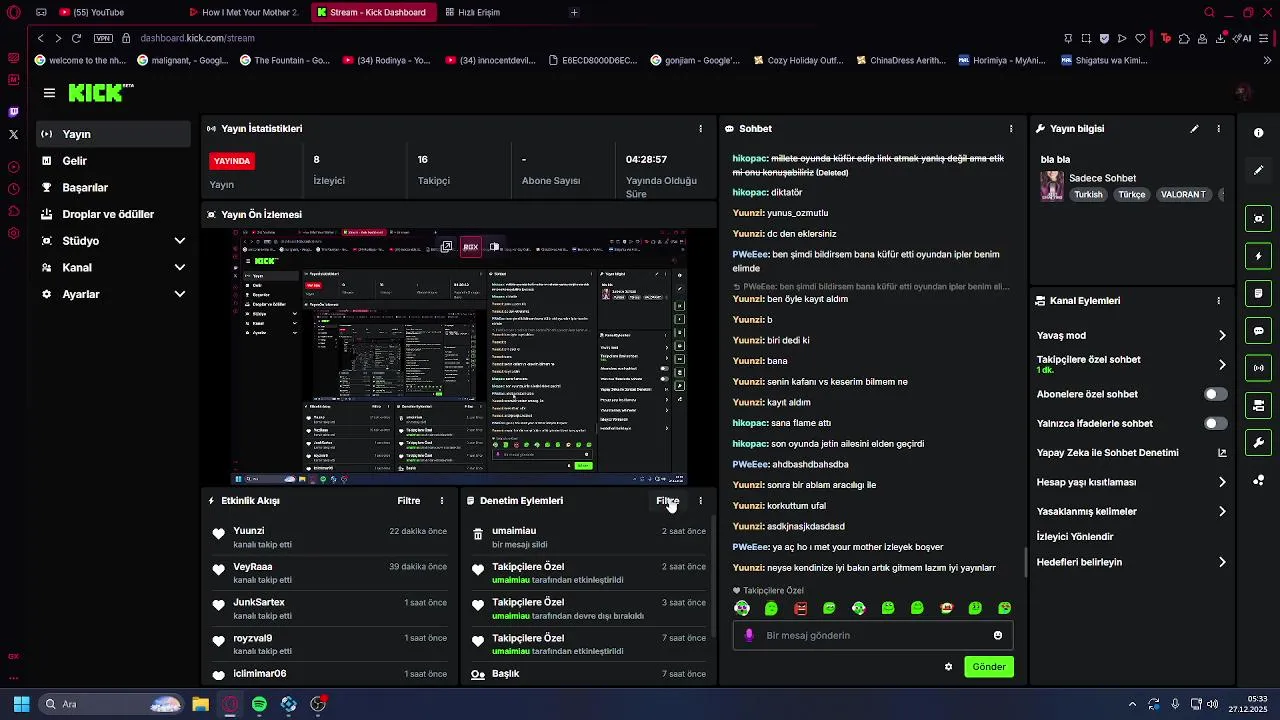This screenshot has height=720, width=1280.
Task: Click the Turkish tag chip
Action: pos(1088,195)
